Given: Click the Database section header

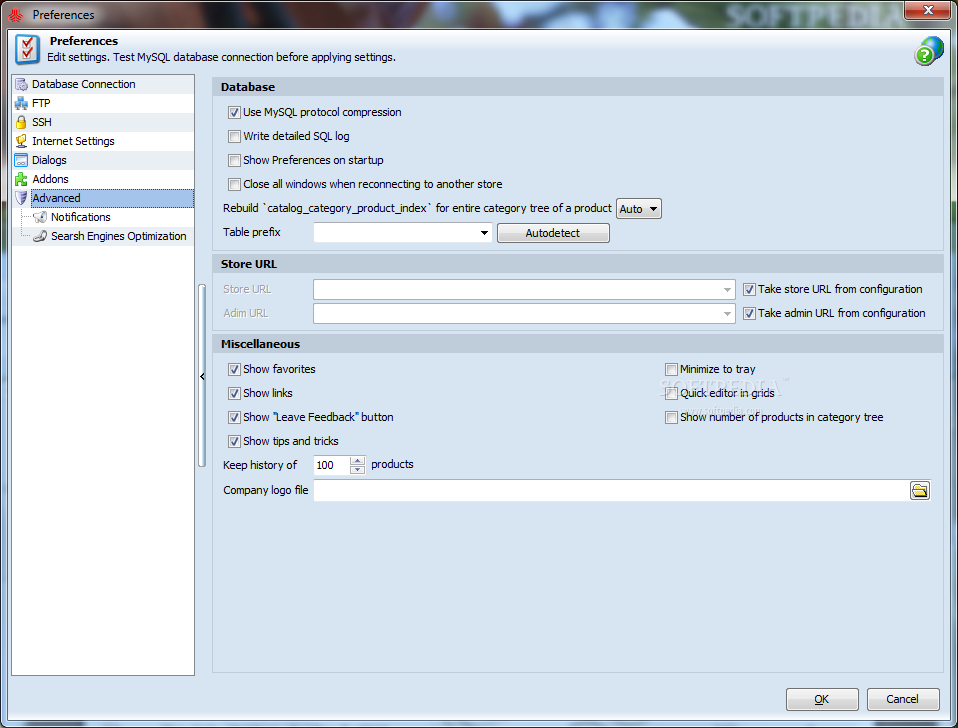Looking at the screenshot, I should [x=577, y=87].
